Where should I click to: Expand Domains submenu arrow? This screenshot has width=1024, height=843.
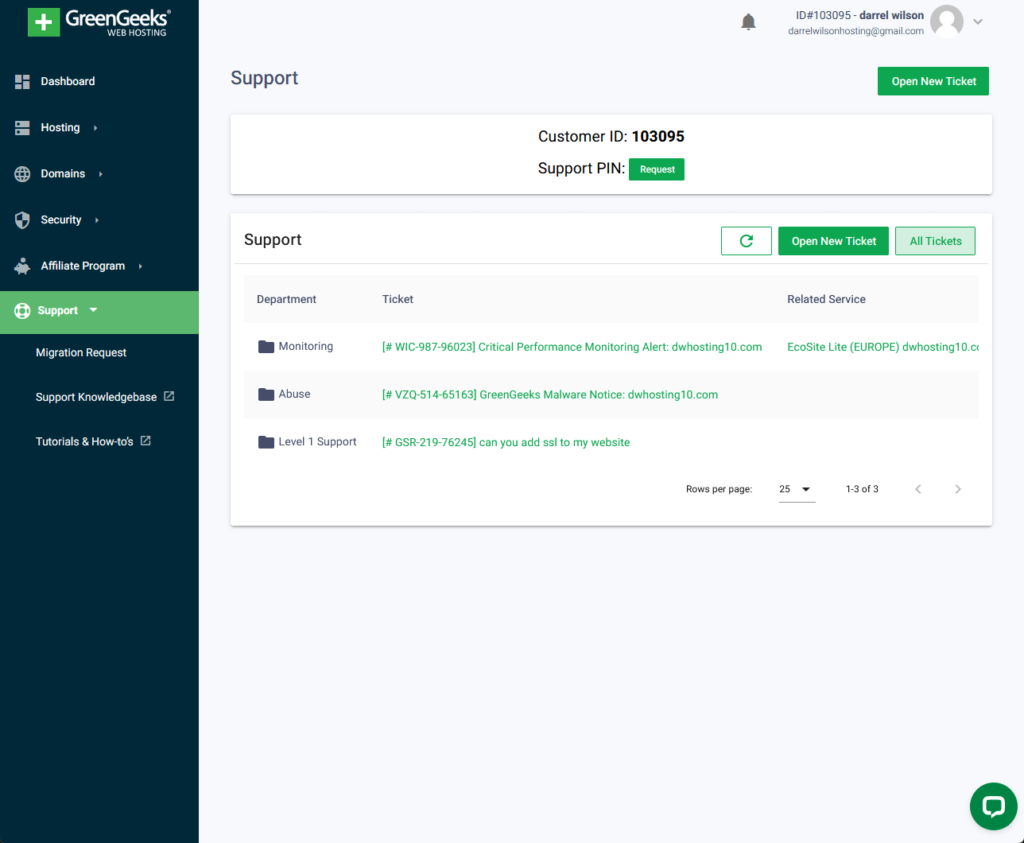tap(101, 174)
